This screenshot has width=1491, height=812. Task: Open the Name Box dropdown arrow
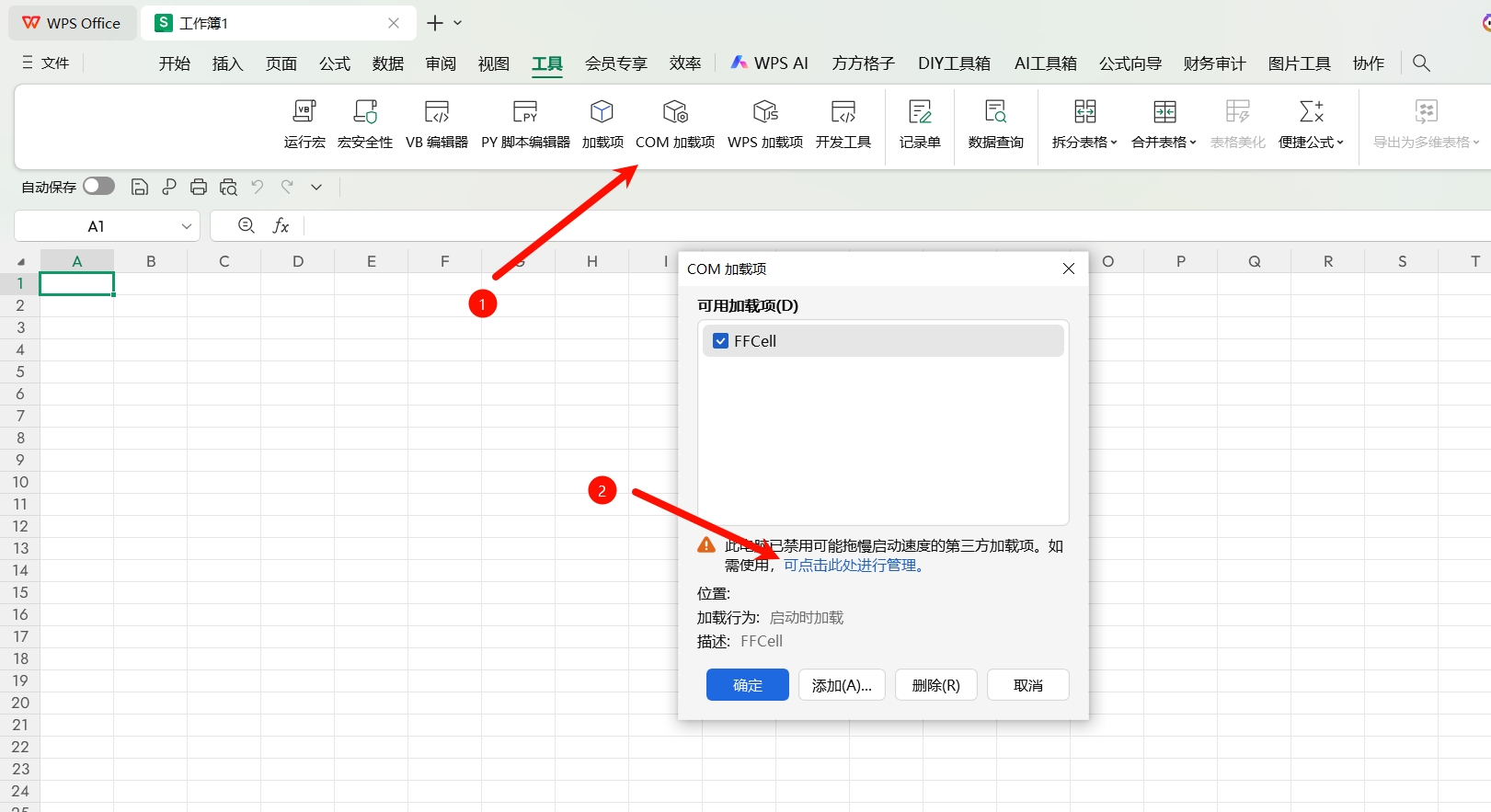click(187, 226)
